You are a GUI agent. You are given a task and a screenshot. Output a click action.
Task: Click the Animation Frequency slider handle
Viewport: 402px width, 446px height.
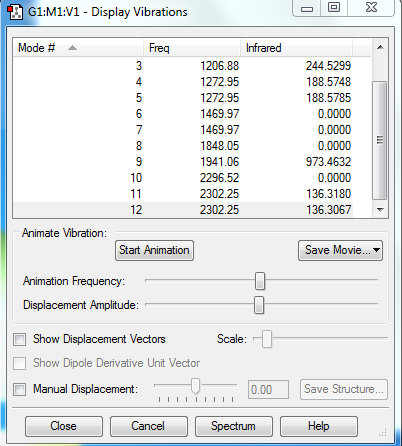coord(260,281)
